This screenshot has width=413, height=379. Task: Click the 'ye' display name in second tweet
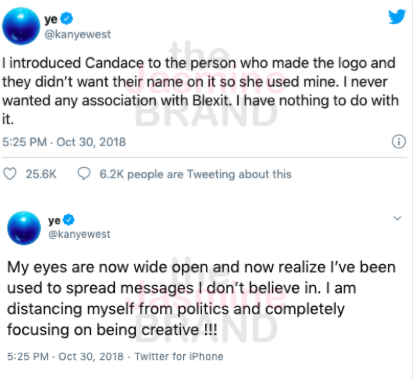pos(55,221)
